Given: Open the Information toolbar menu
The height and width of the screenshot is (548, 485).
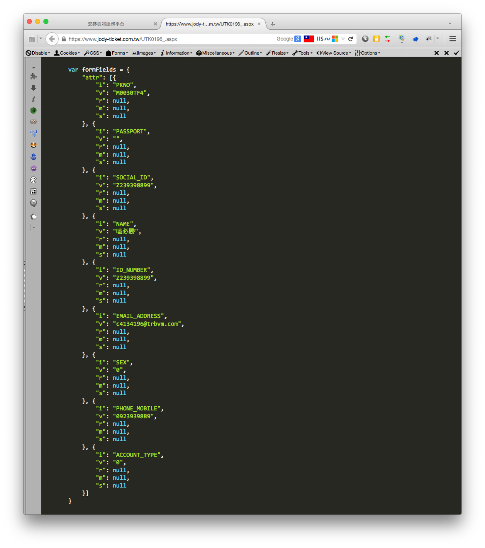Looking at the screenshot, I should (x=176, y=53).
